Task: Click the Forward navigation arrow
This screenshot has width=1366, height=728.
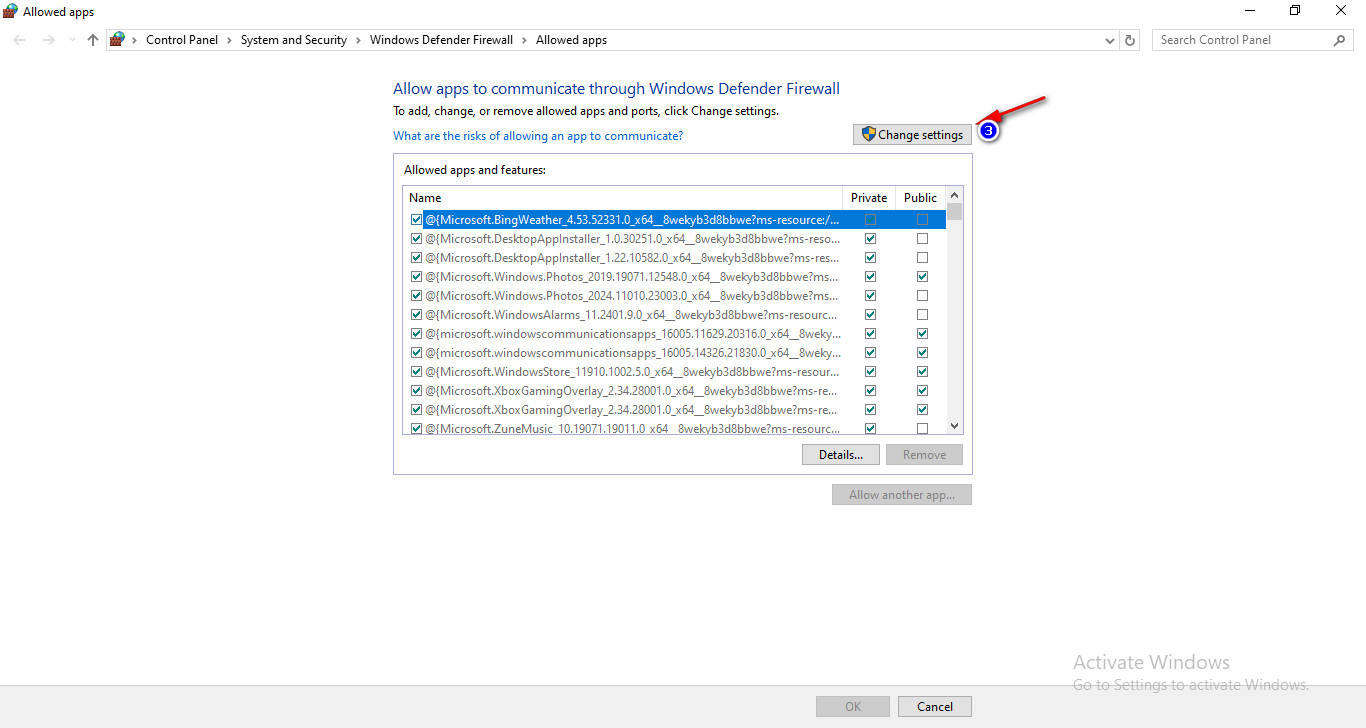Action: coord(48,40)
